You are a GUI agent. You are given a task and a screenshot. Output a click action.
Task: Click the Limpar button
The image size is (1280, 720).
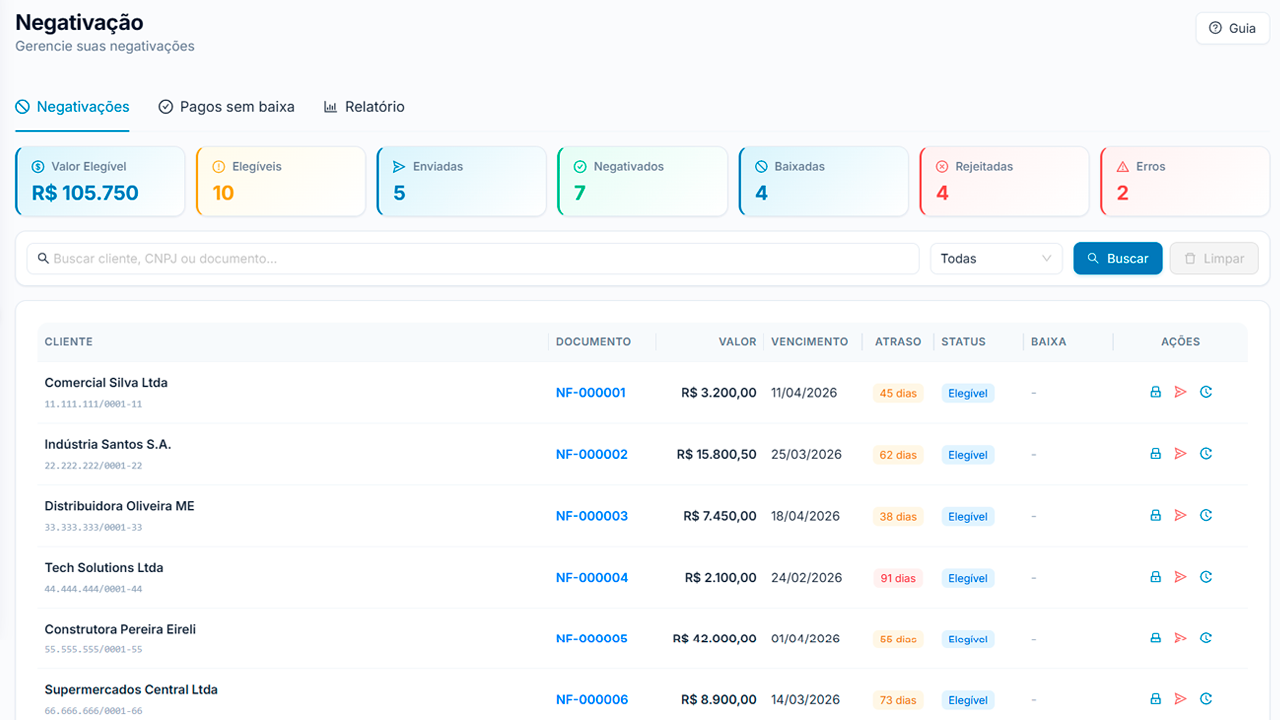point(1214,258)
